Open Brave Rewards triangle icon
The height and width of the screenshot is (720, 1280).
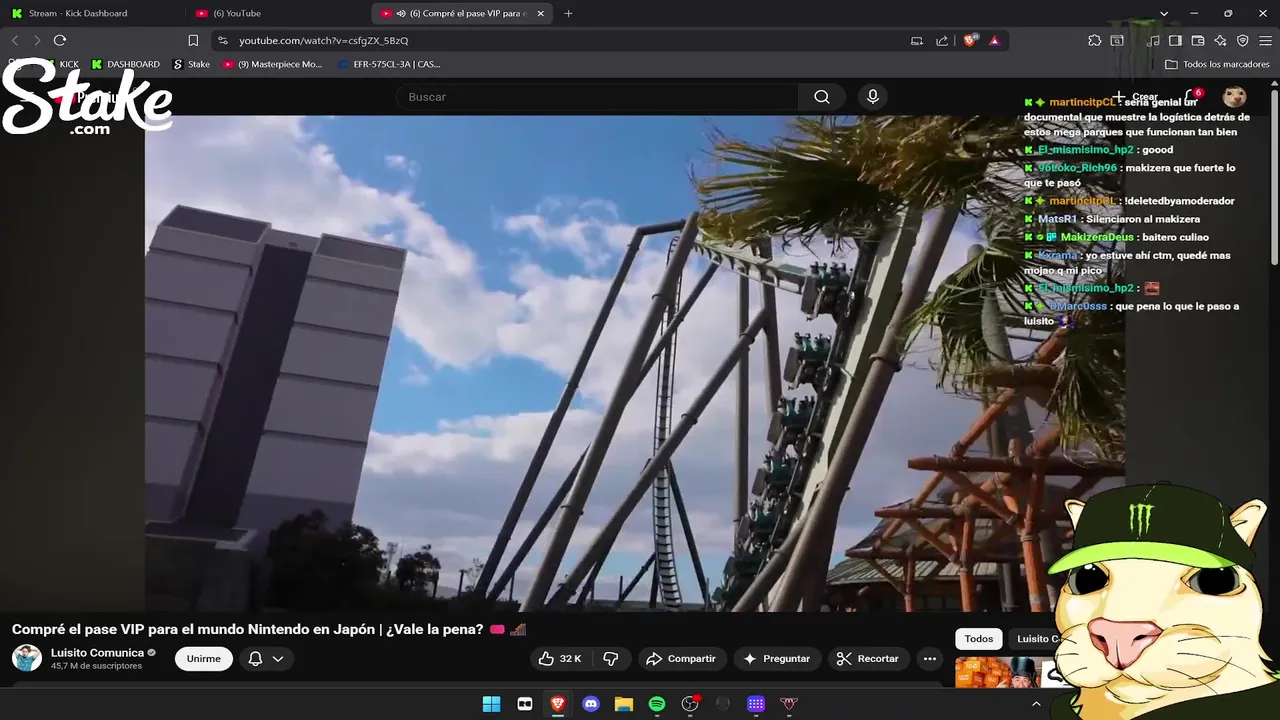994,41
